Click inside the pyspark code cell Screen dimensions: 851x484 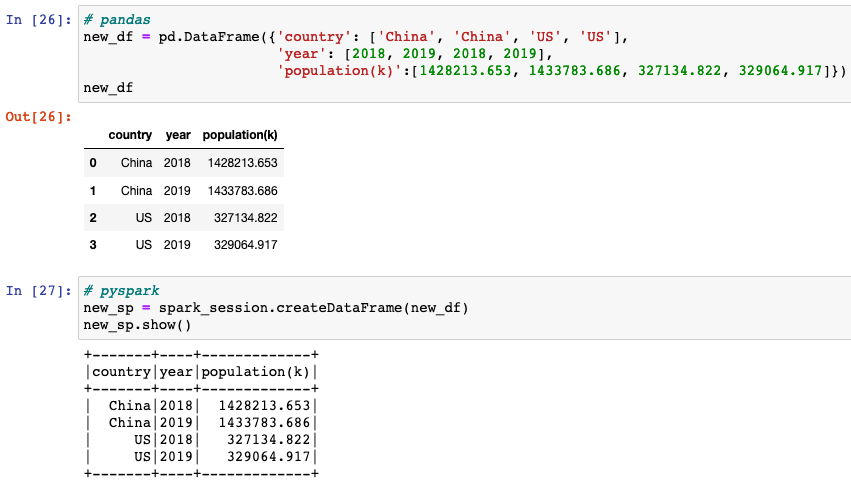pyautogui.click(x=465, y=308)
